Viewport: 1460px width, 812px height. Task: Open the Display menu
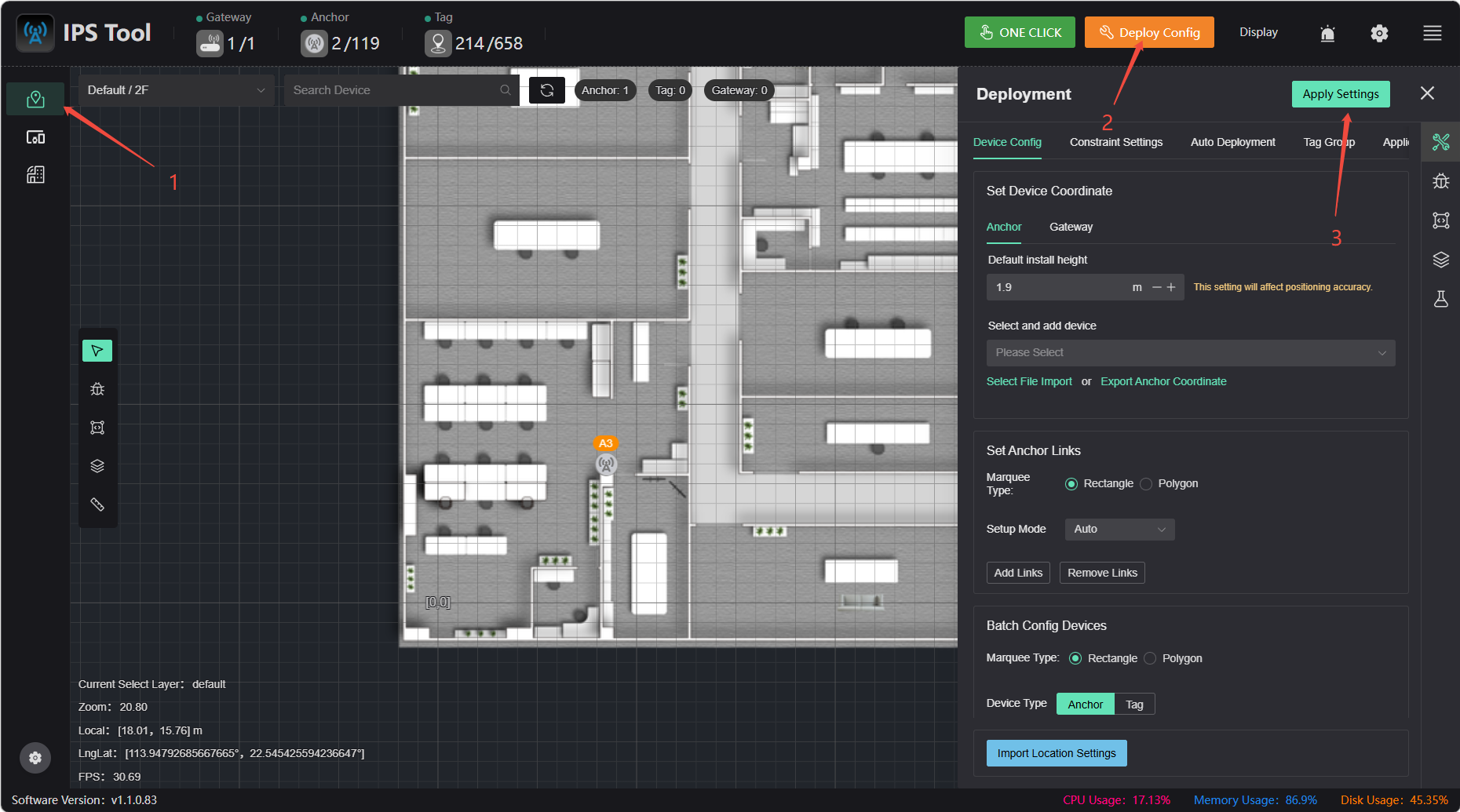coord(1258,32)
